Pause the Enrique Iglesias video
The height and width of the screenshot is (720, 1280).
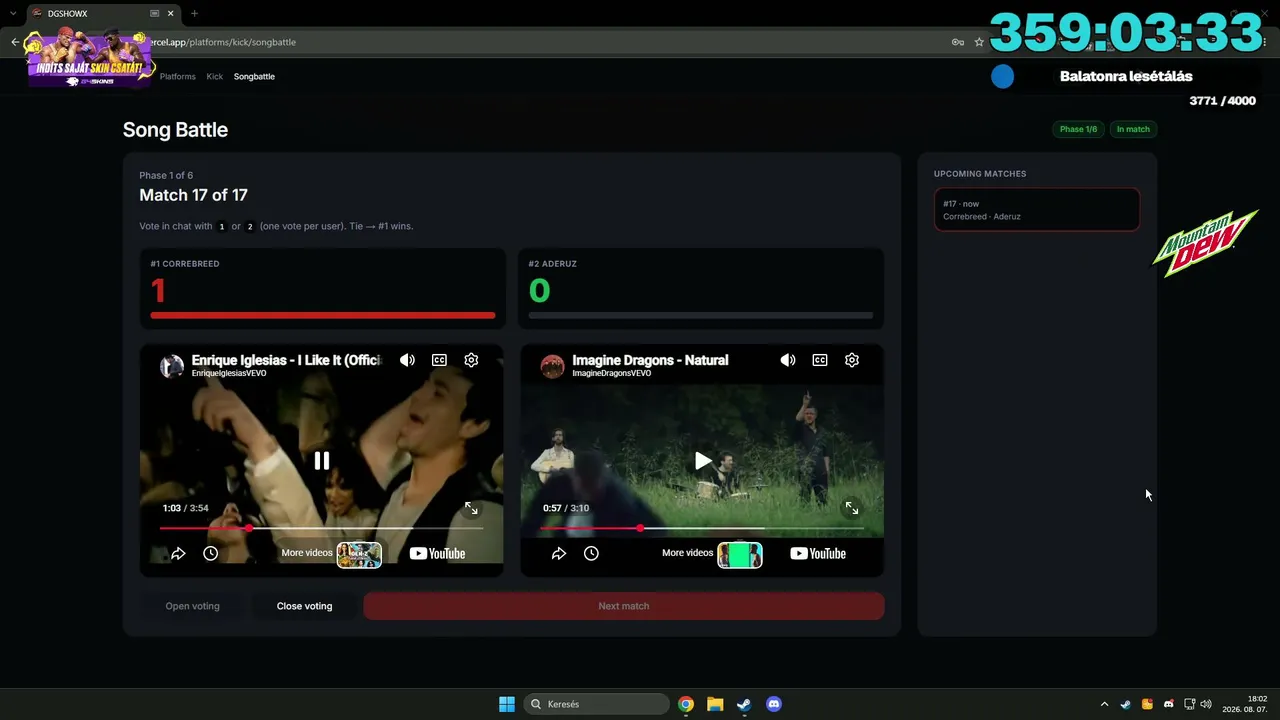tap(322, 461)
